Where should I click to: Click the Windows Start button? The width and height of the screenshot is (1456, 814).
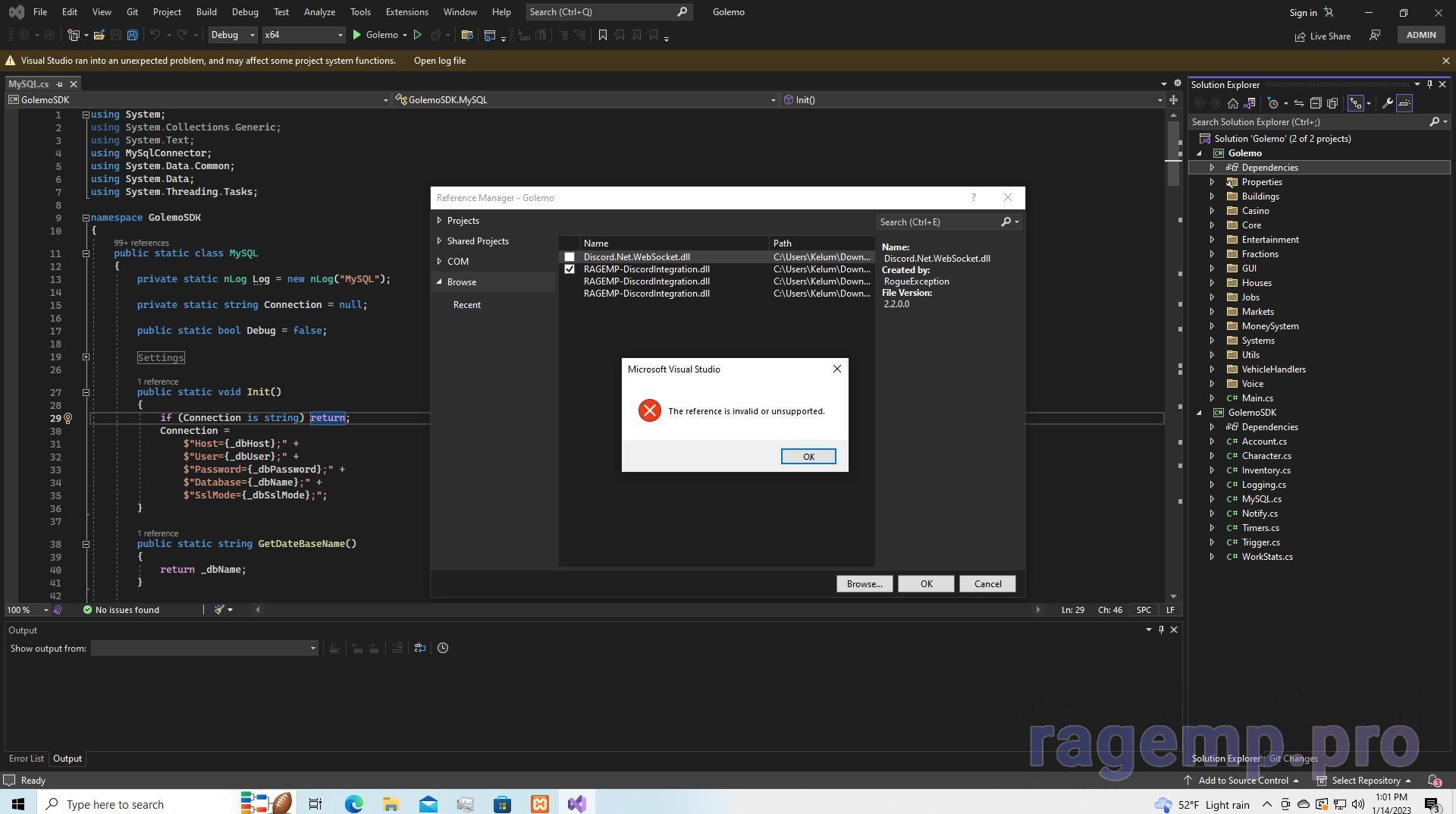[x=18, y=804]
